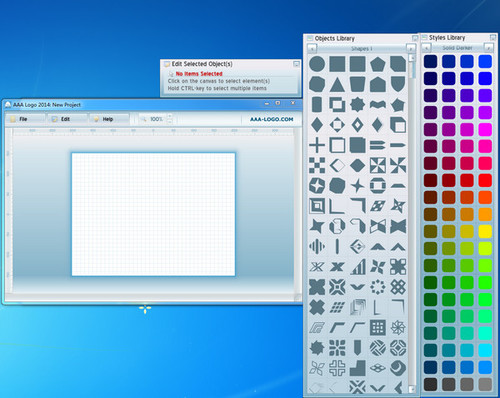Choose the pentagon shape in Objects Library

(378, 64)
